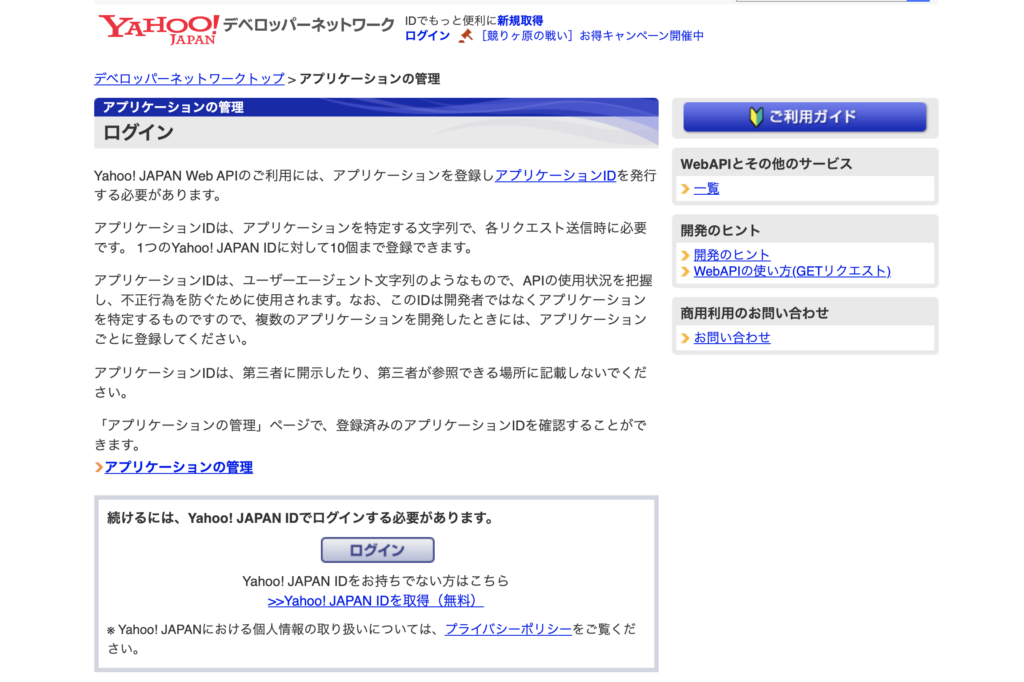Click the 一覧 link under WebAPI services
The image size is (1024, 682).
coord(706,189)
